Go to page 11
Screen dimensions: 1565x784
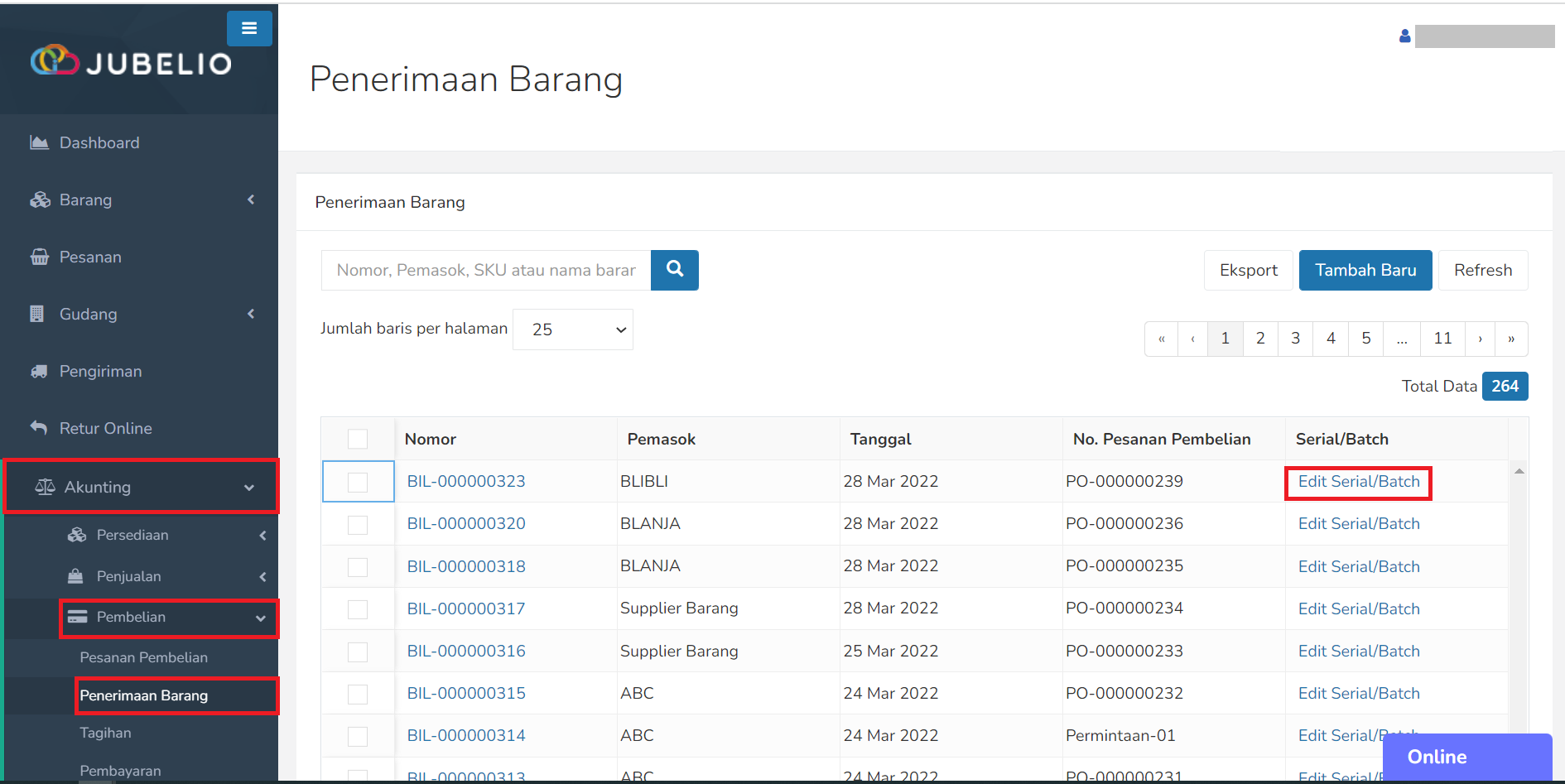[x=1442, y=339]
